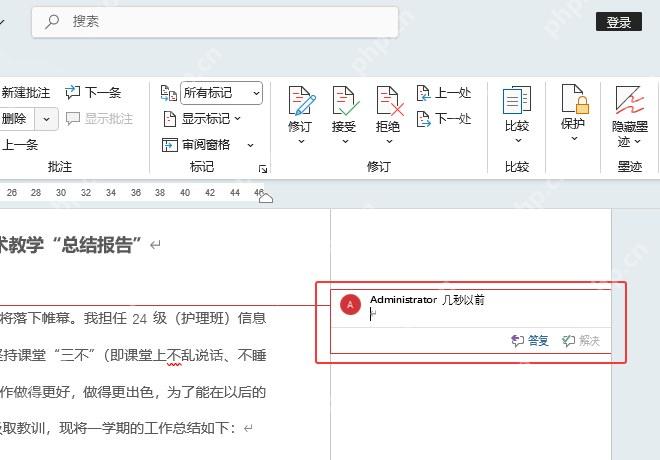Expand the 接受 dropdown chevron
The height and width of the screenshot is (460, 660).
pyautogui.click(x=345, y=141)
